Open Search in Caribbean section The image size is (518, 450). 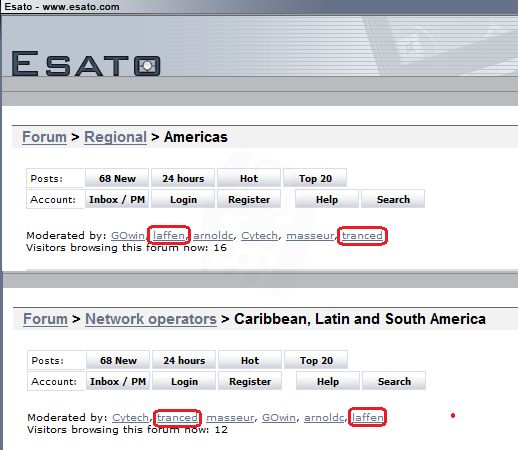[394, 381]
